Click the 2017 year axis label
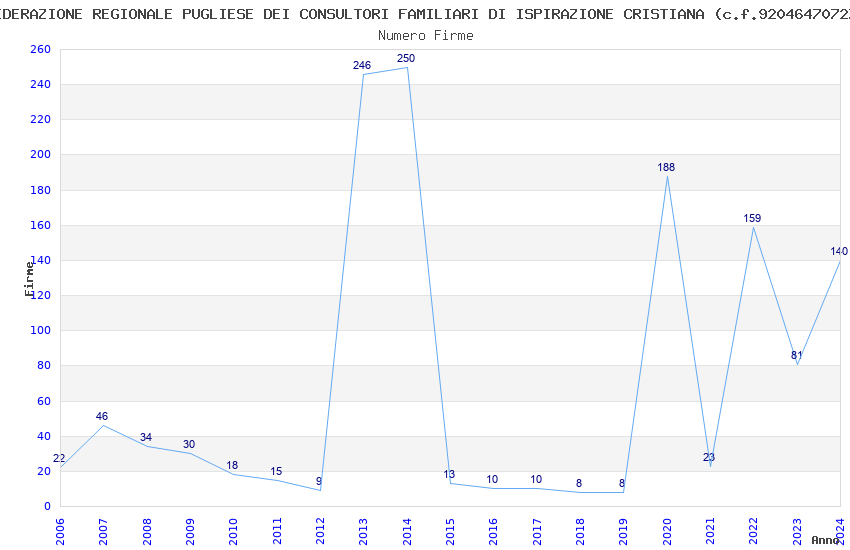Viewport: 850px width, 550px height. click(x=537, y=532)
